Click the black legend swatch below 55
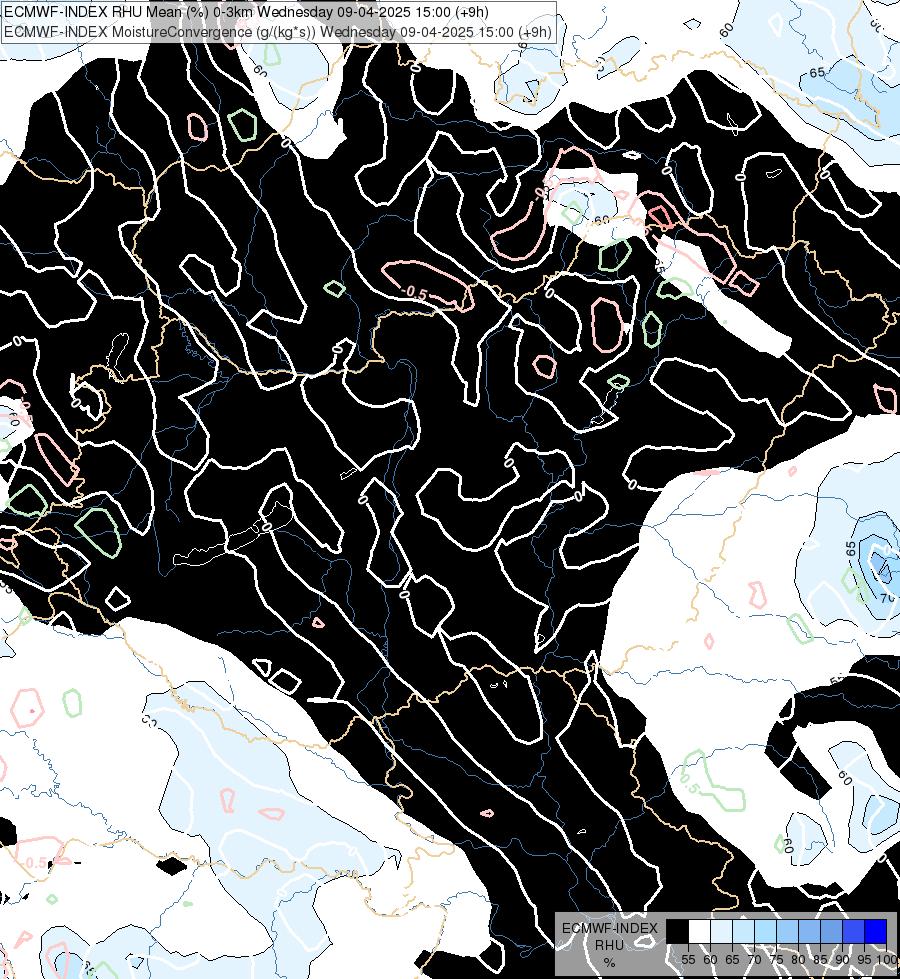 tap(678, 931)
